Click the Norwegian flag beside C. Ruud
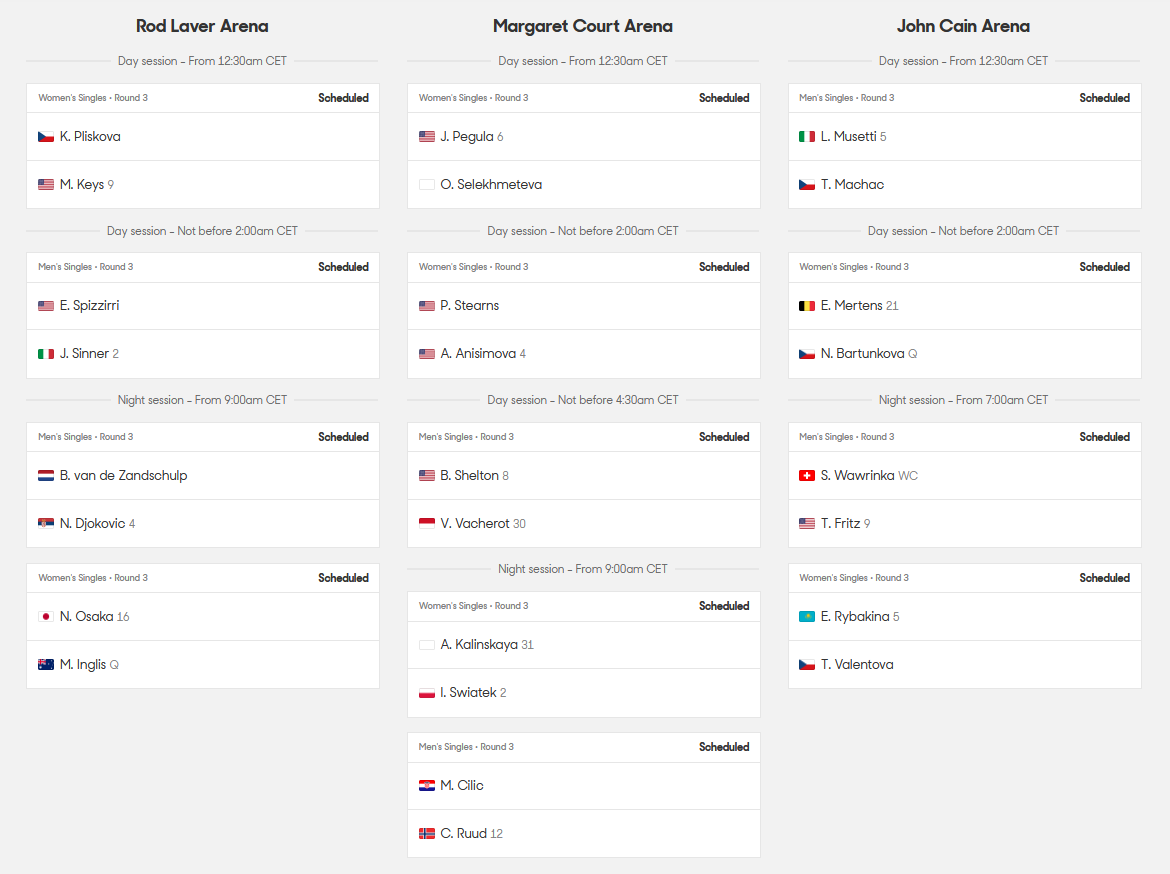The image size is (1170, 874). pos(427,834)
